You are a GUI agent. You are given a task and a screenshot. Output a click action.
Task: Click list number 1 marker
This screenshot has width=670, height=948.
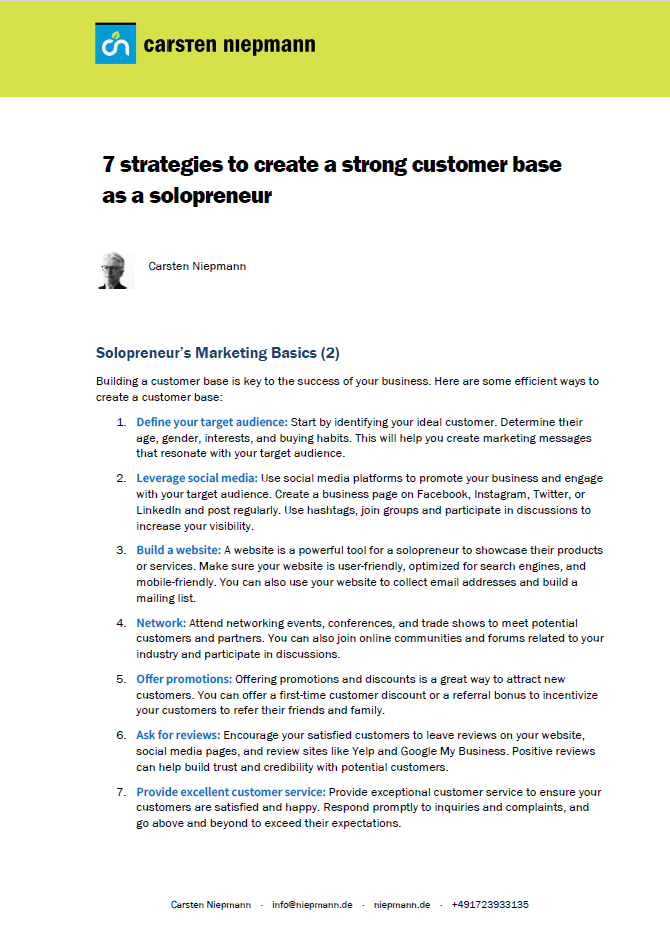(x=121, y=422)
